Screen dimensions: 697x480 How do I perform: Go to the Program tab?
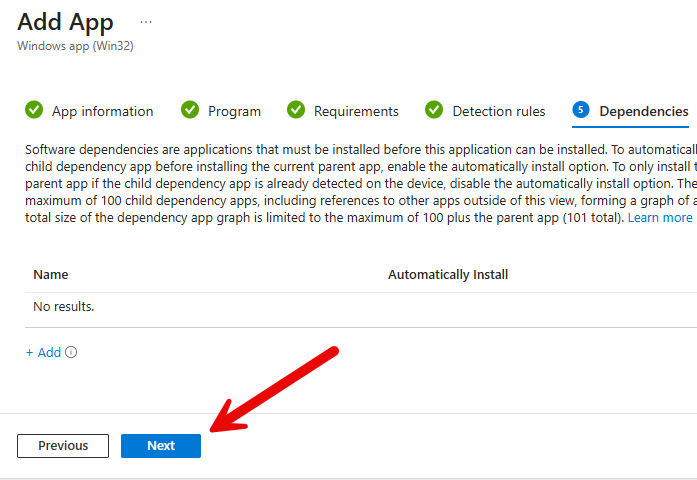[x=234, y=111]
